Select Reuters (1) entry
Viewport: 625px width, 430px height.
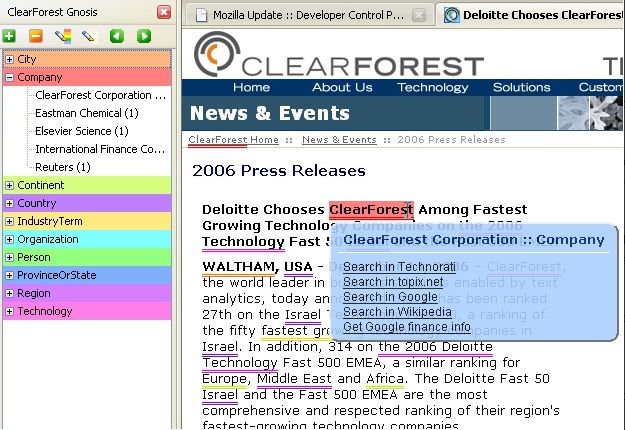point(63,167)
